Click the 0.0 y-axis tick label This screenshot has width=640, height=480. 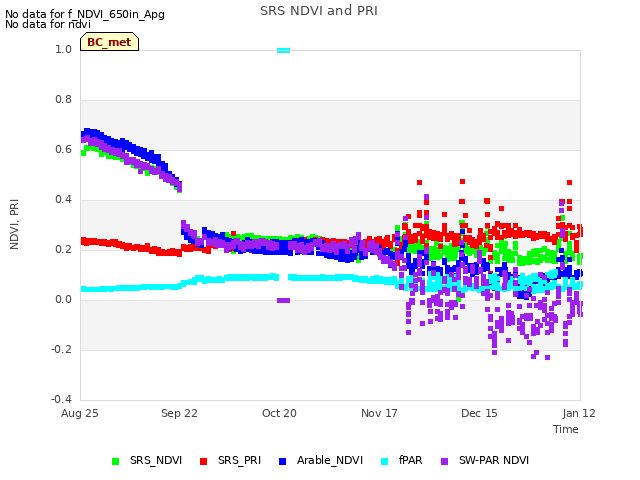[x=63, y=300]
